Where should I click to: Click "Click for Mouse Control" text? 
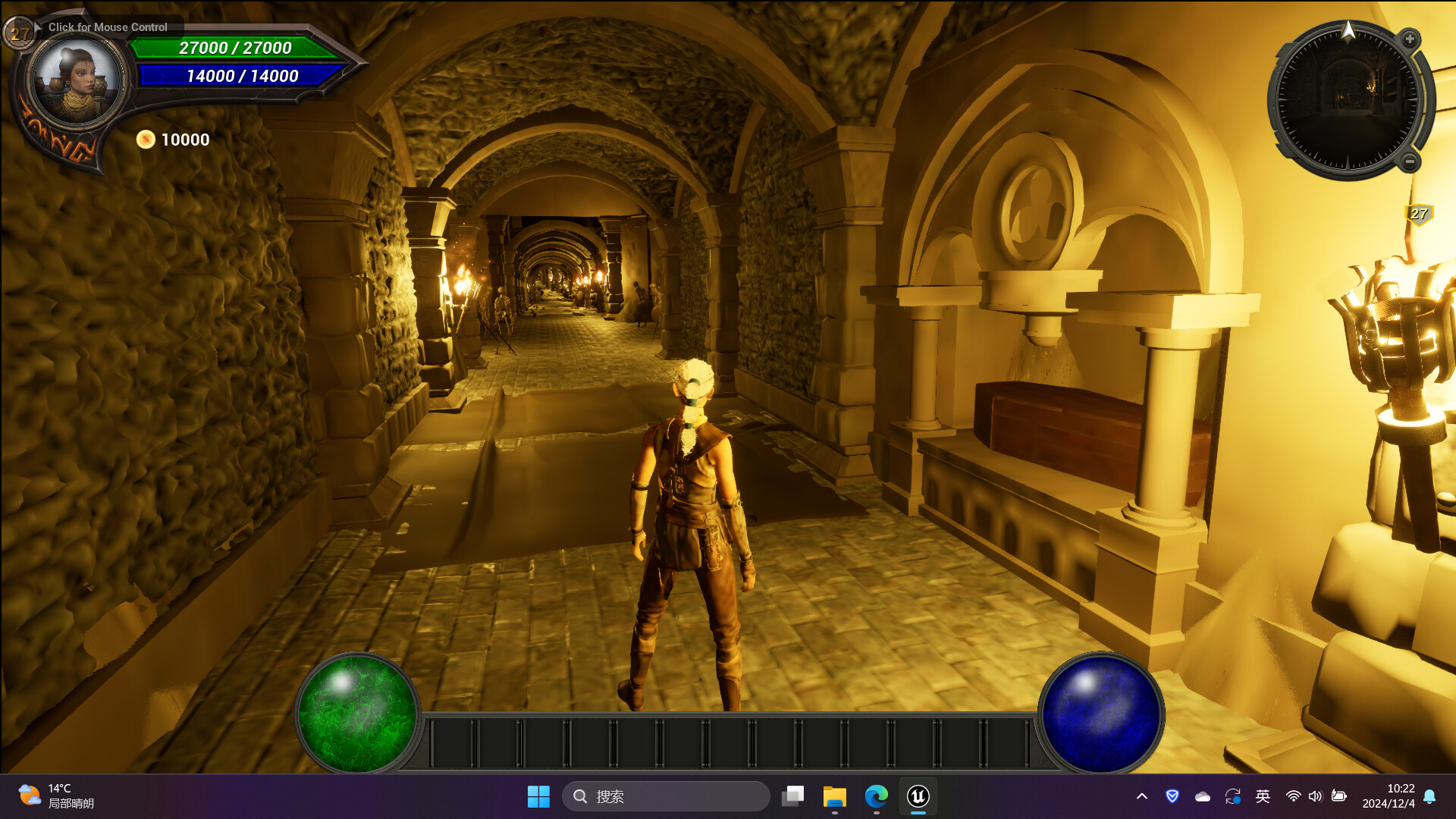click(108, 27)
